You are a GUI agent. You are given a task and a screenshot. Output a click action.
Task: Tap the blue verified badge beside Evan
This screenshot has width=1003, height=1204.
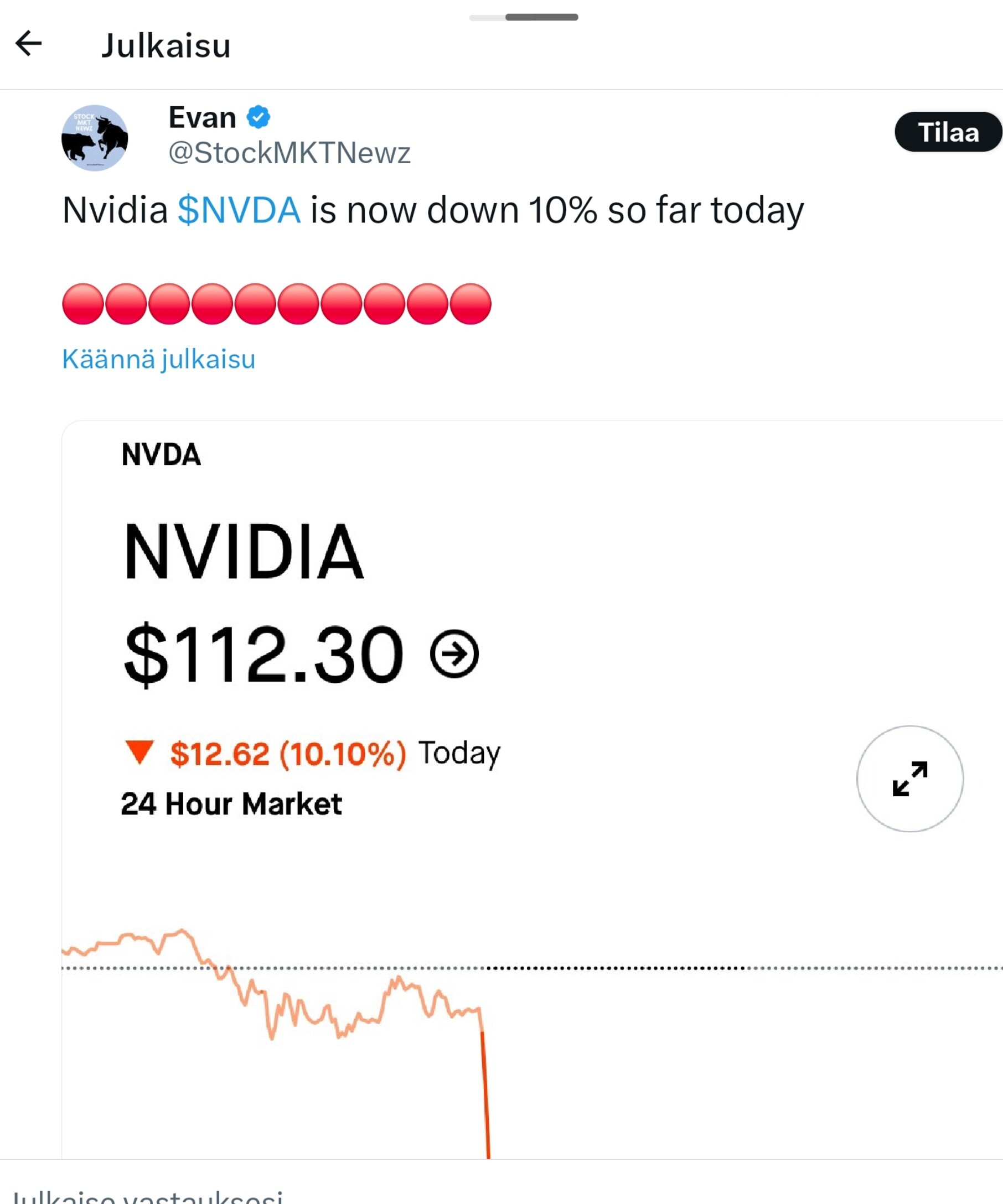258,117
